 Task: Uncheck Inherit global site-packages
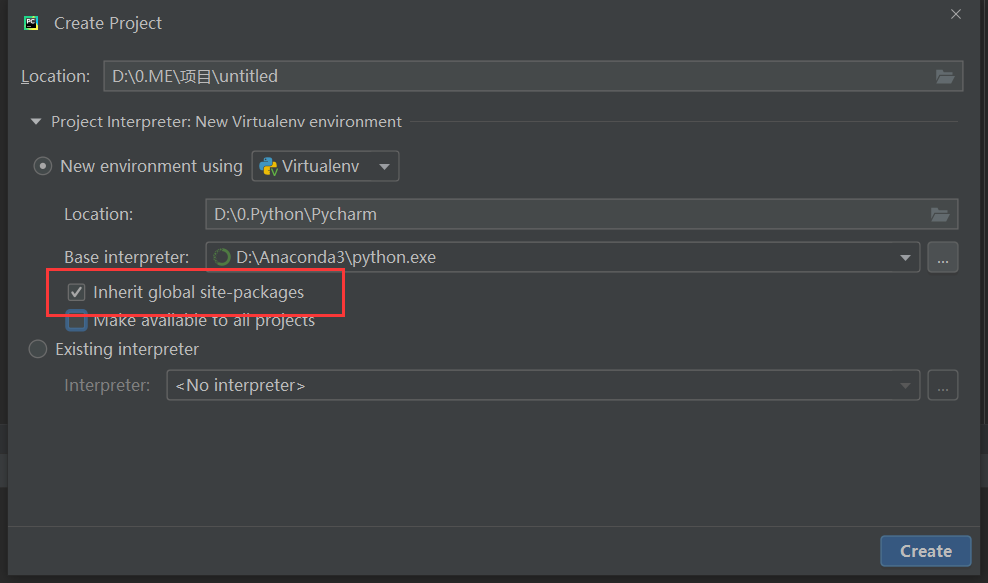(x=76, y=292)
